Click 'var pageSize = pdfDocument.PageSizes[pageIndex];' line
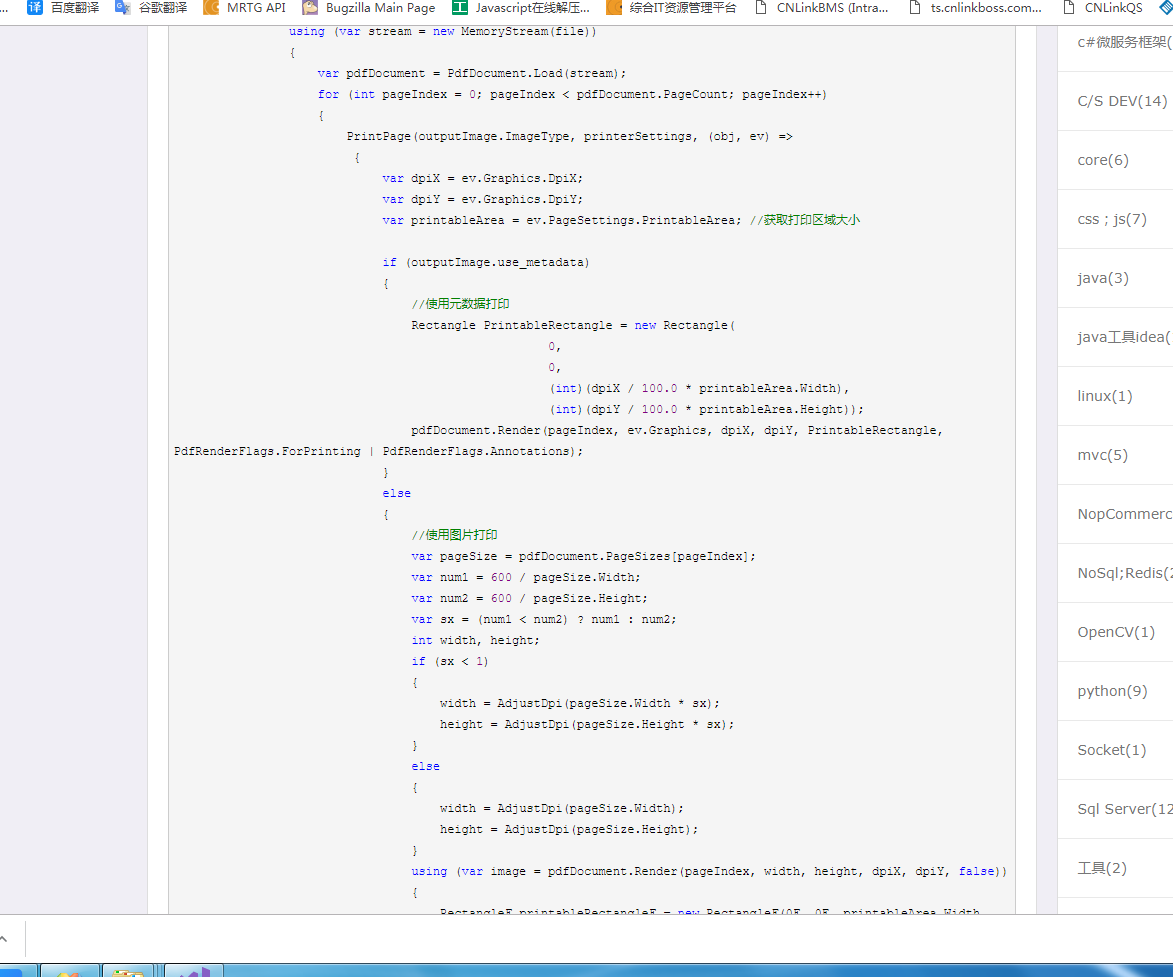1173x977 pixels. [x=584, y=557]
